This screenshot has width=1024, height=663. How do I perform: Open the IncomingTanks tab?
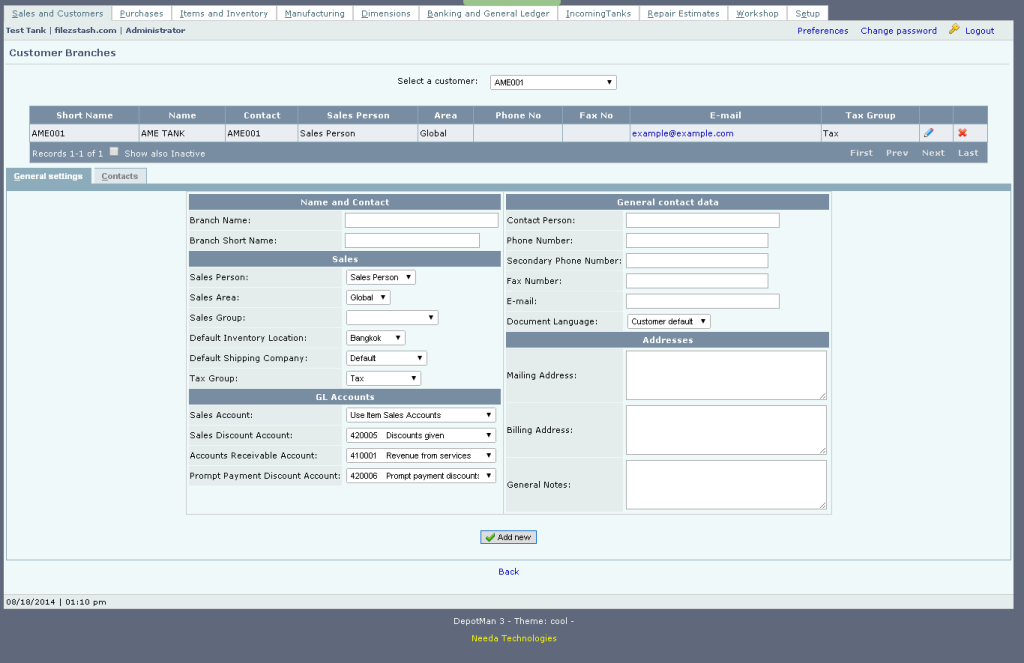[598, 13]
